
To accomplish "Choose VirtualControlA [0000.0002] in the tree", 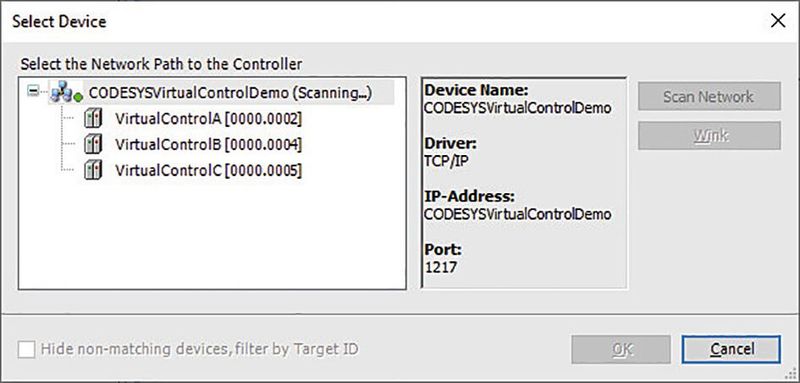I will coord(208,119).
